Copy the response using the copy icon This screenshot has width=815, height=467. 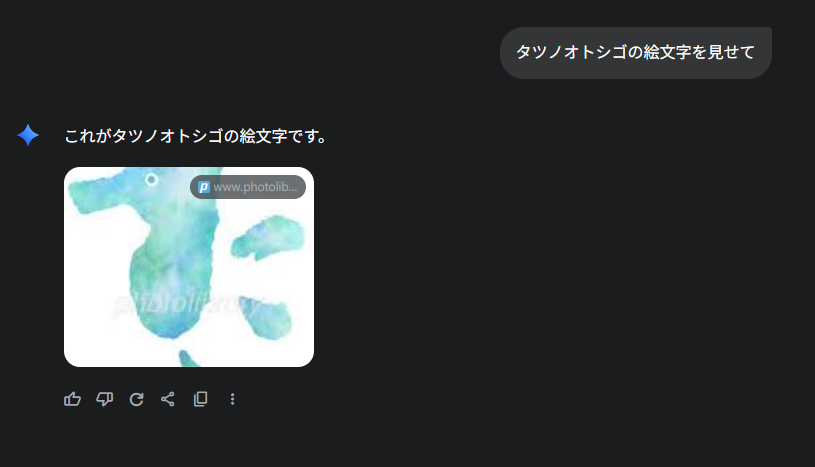[200, 399]
